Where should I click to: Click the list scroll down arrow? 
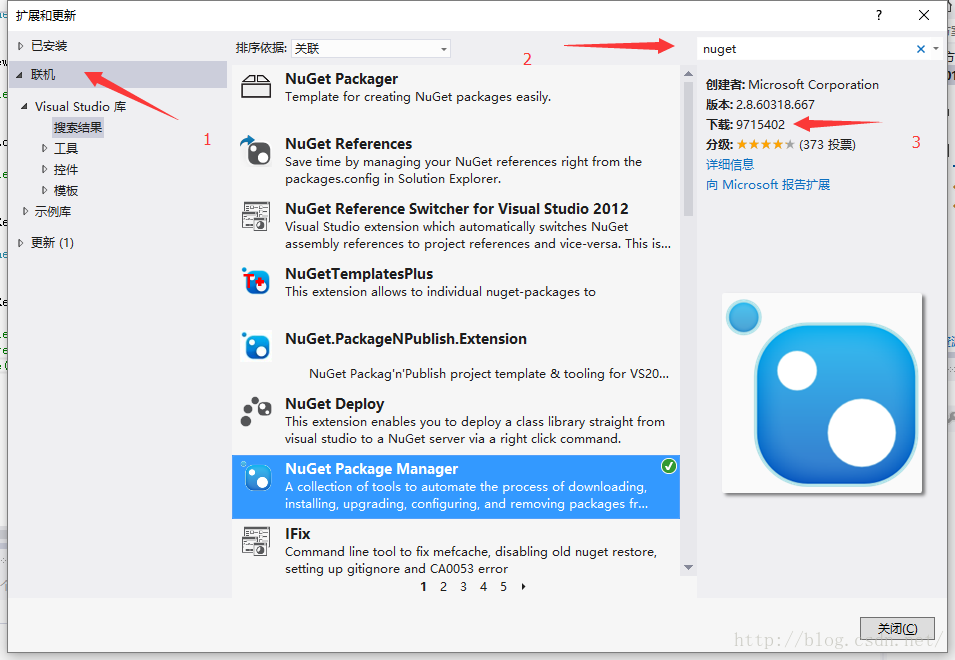pyautogui.click(x=689, y=567)
